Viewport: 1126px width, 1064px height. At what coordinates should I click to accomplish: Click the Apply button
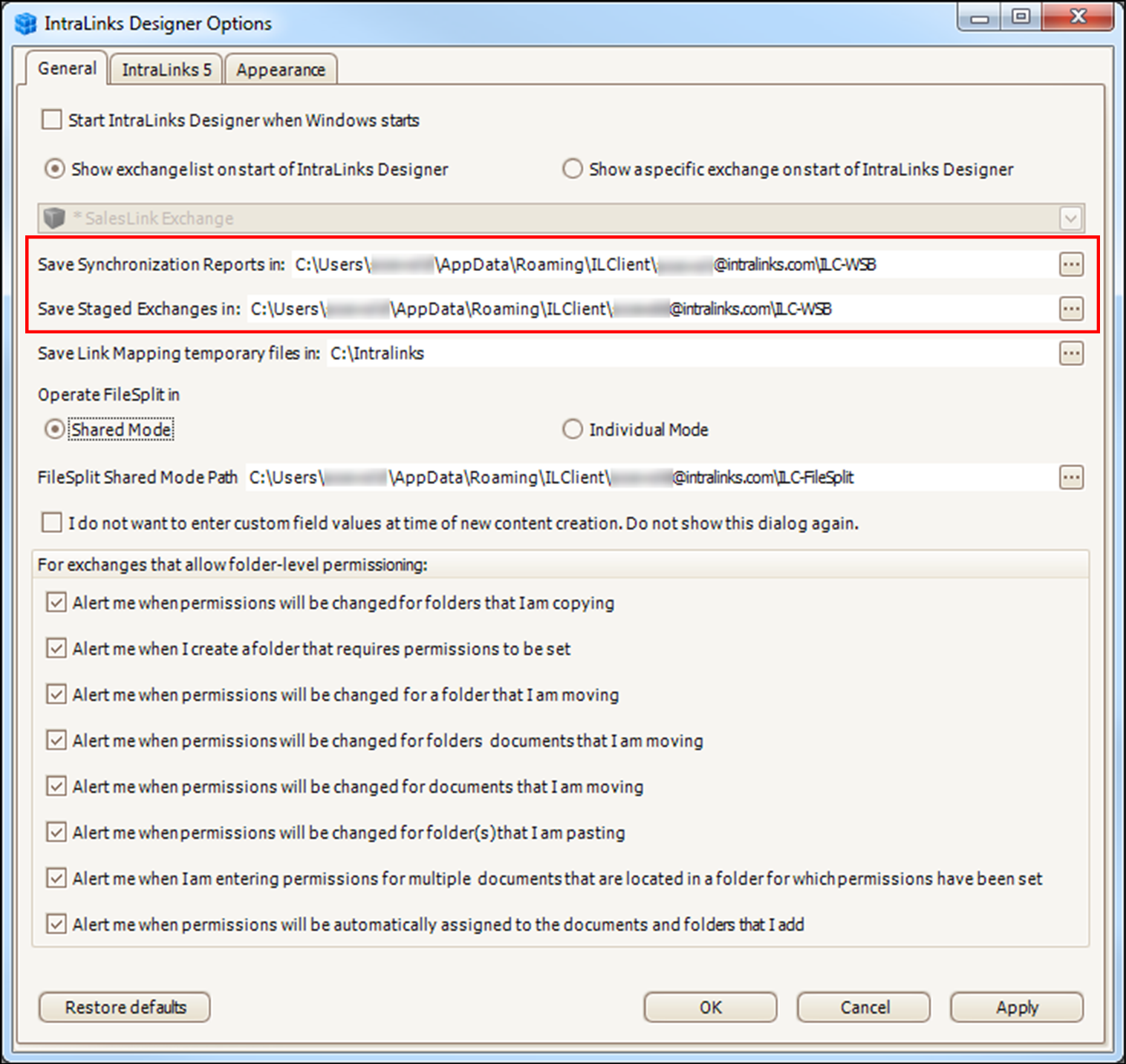1017,1008
